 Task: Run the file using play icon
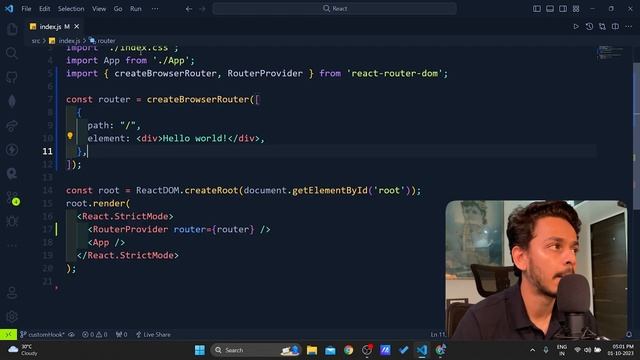pos(576,27)
